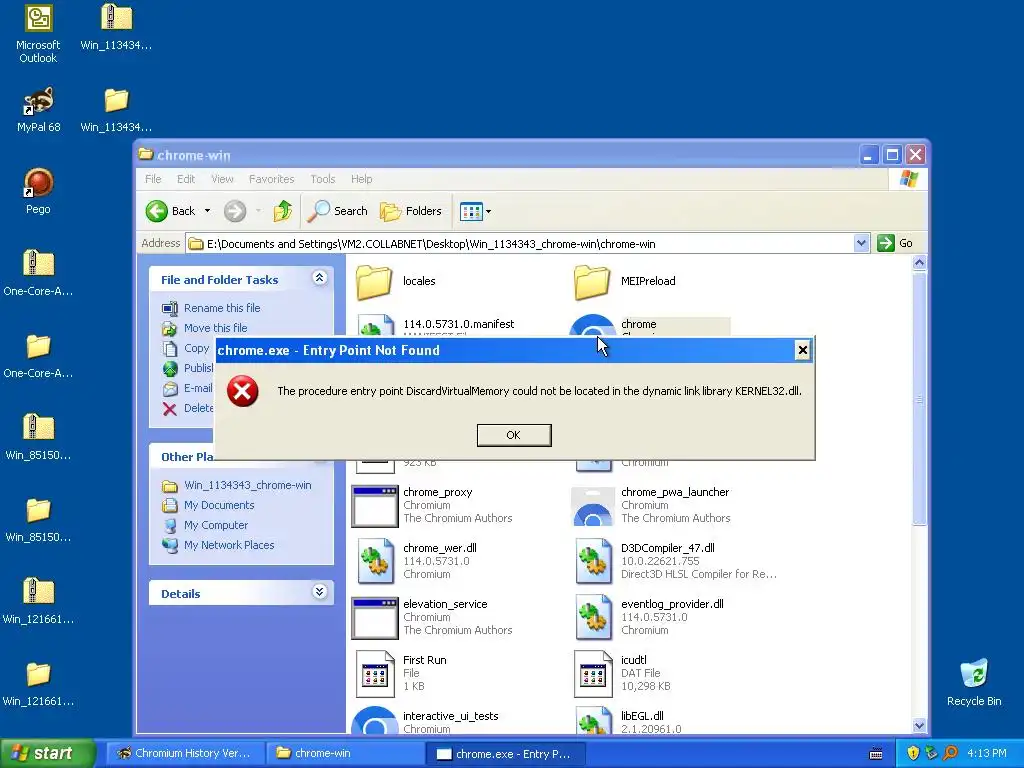Viewport: 1024px width, 768px height.
Task: Click Move this file task link
Action: [216, 328]
